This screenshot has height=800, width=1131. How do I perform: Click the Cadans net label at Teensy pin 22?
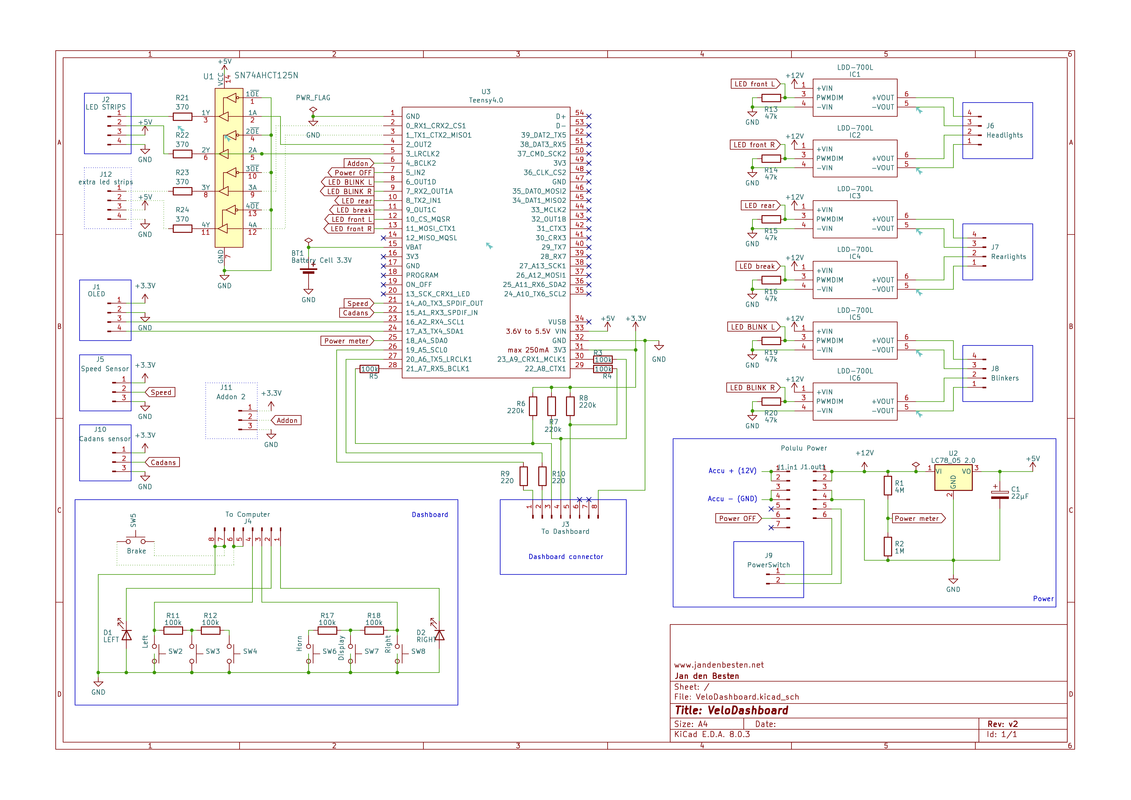point(356,313)
